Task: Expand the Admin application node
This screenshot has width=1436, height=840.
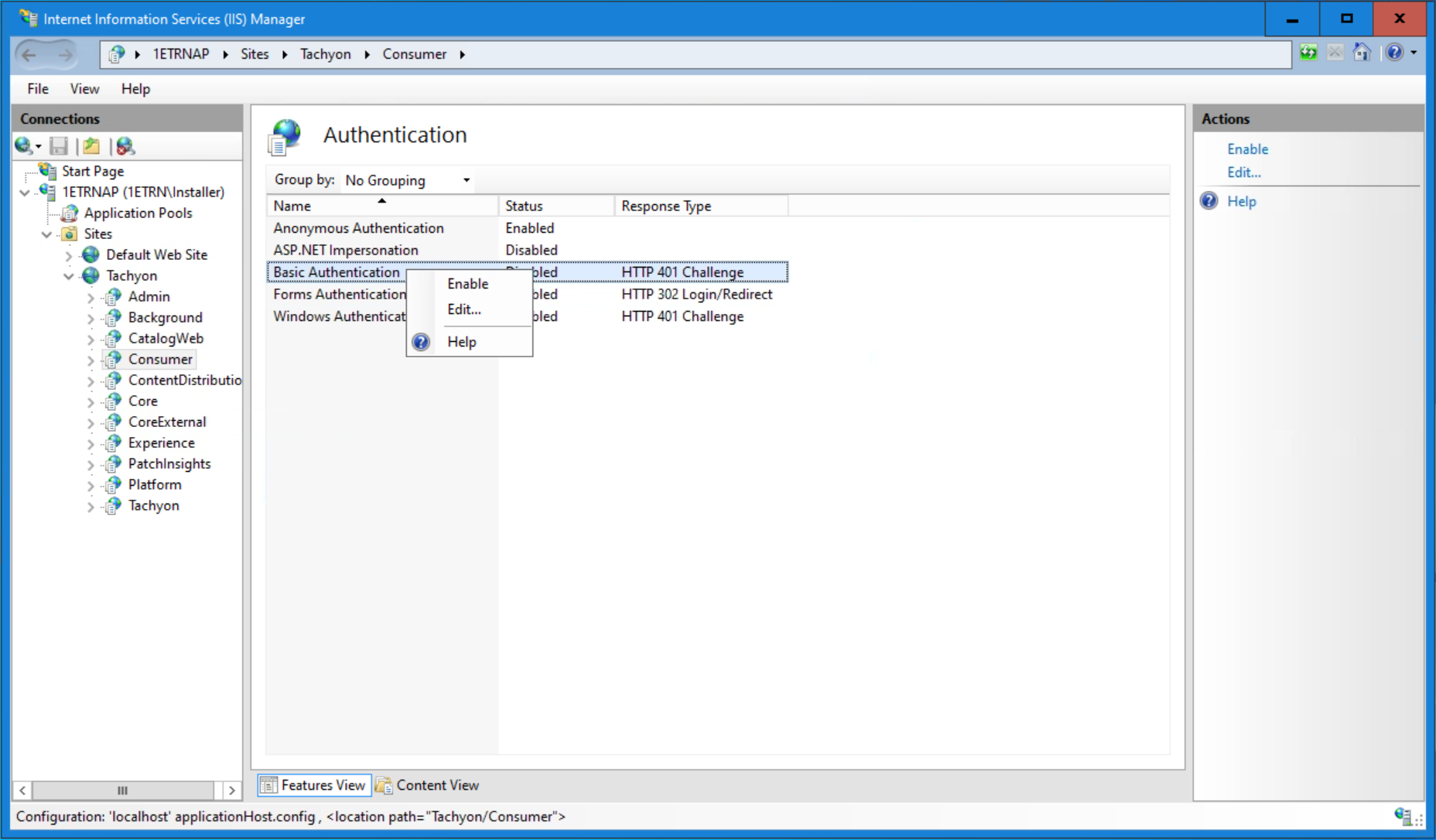Action: [91, 297]
